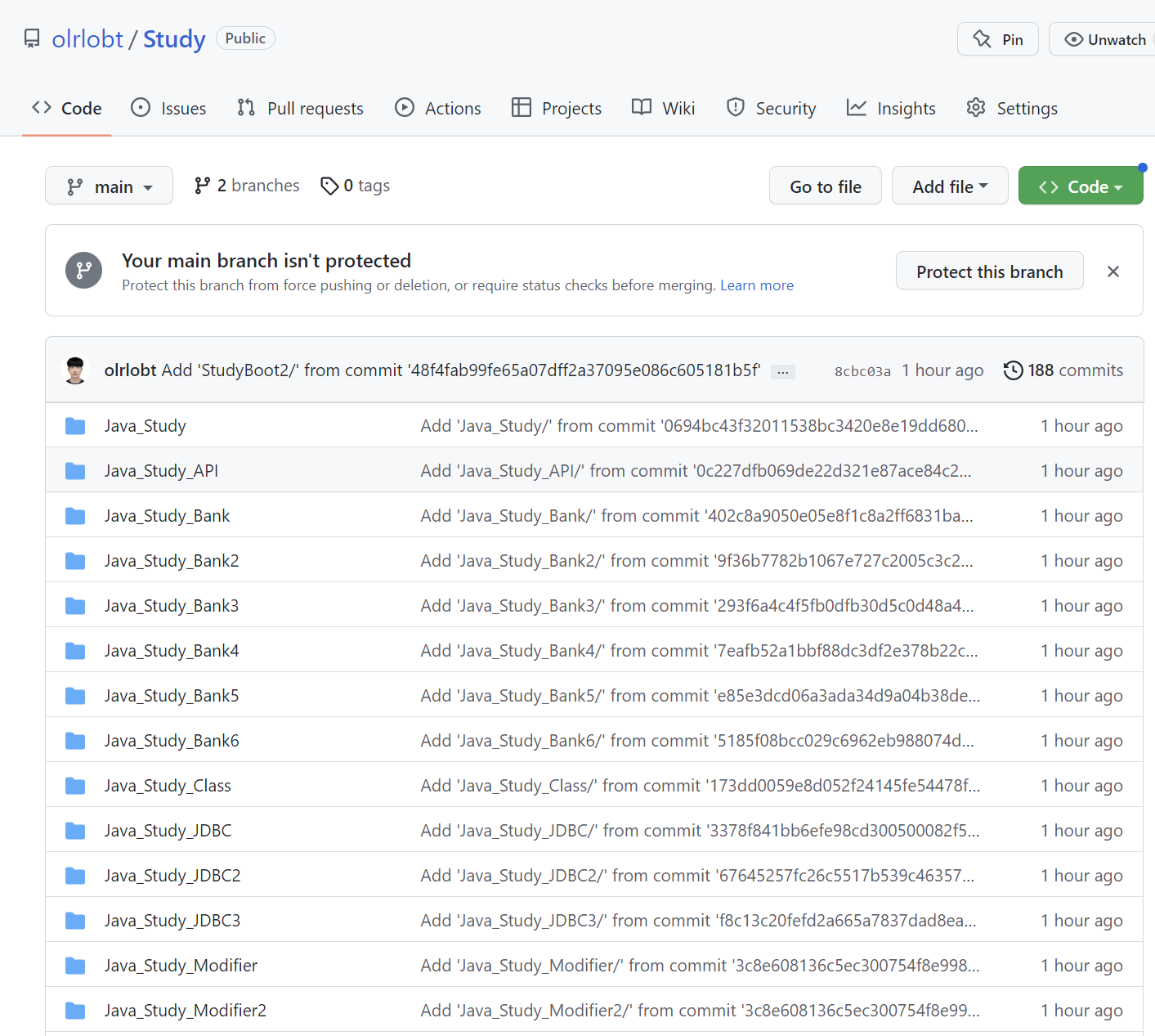The height and width of the screenshot is (1036, 1155).
Task: Click commit message for Java_Study_Bank6/ row
Action: coord(697,741)
